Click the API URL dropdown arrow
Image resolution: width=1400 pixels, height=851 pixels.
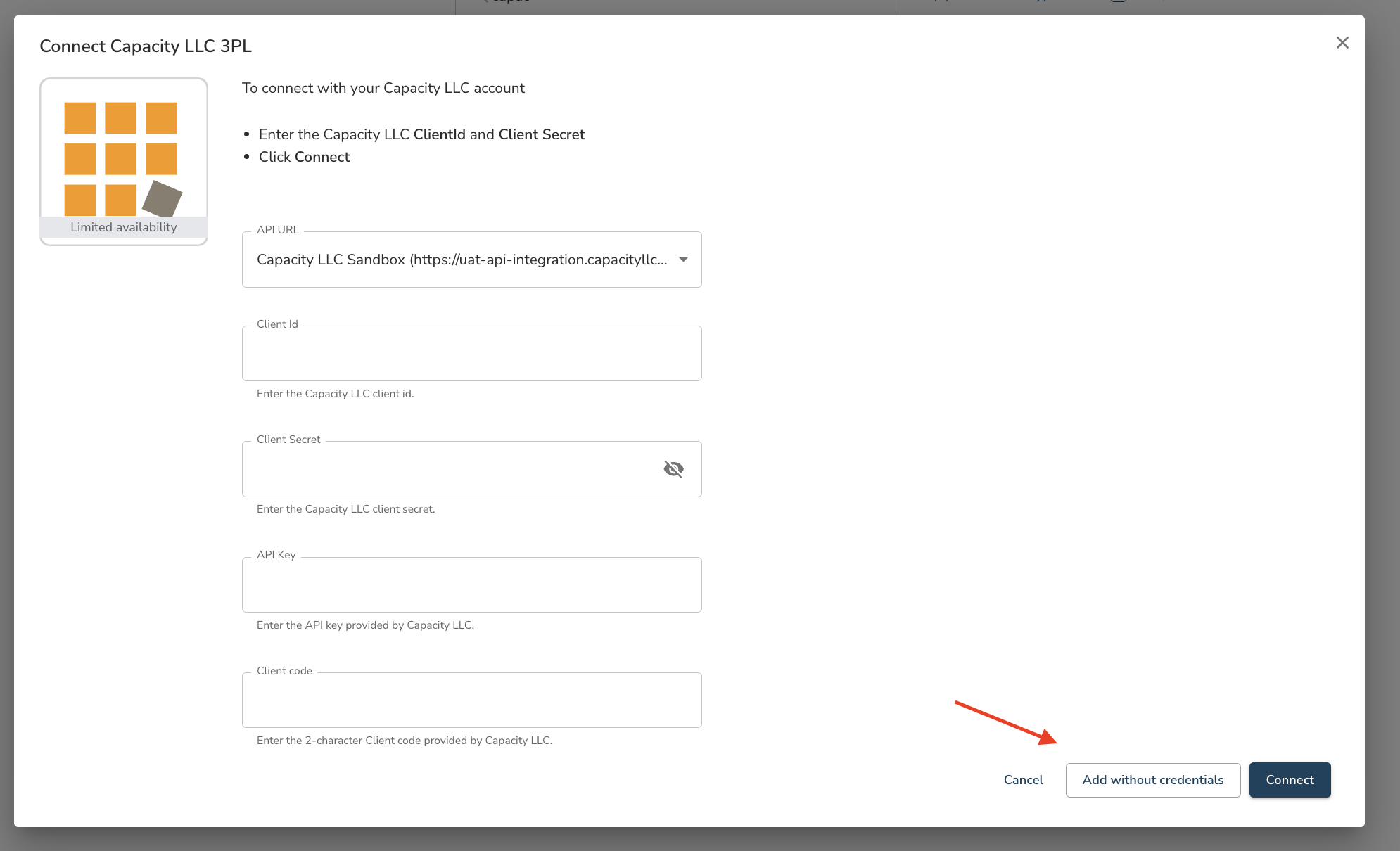(683, 260)
